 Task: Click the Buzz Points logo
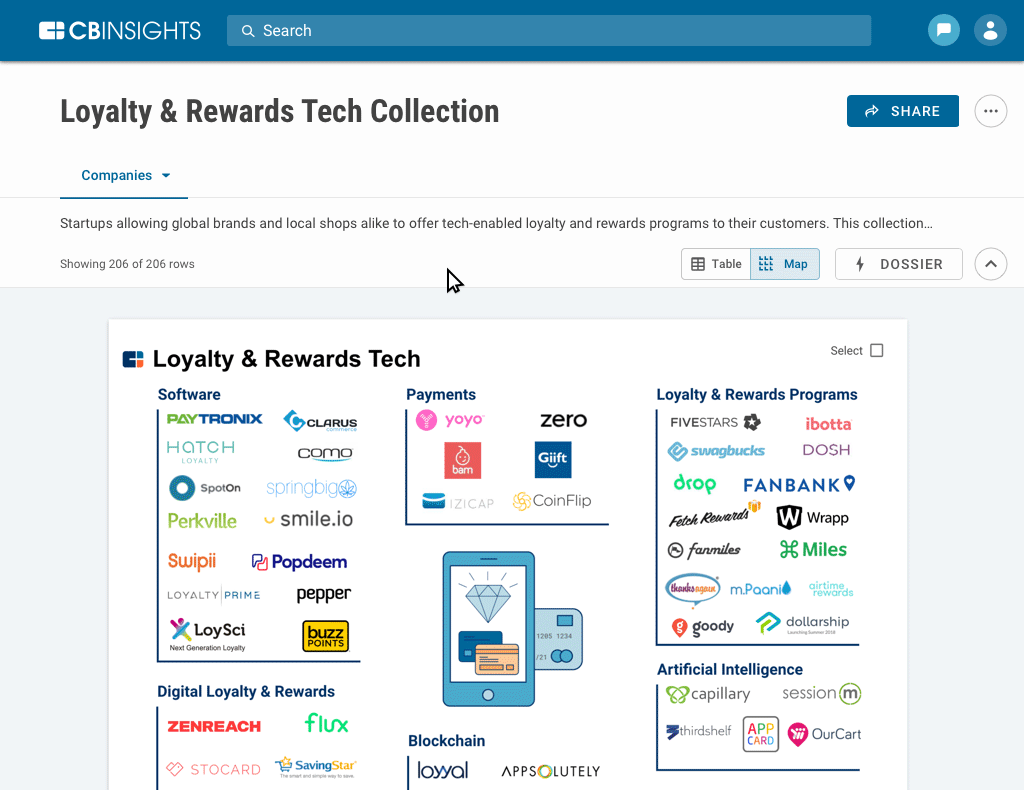pyautogui.click(x=325, y=636)
